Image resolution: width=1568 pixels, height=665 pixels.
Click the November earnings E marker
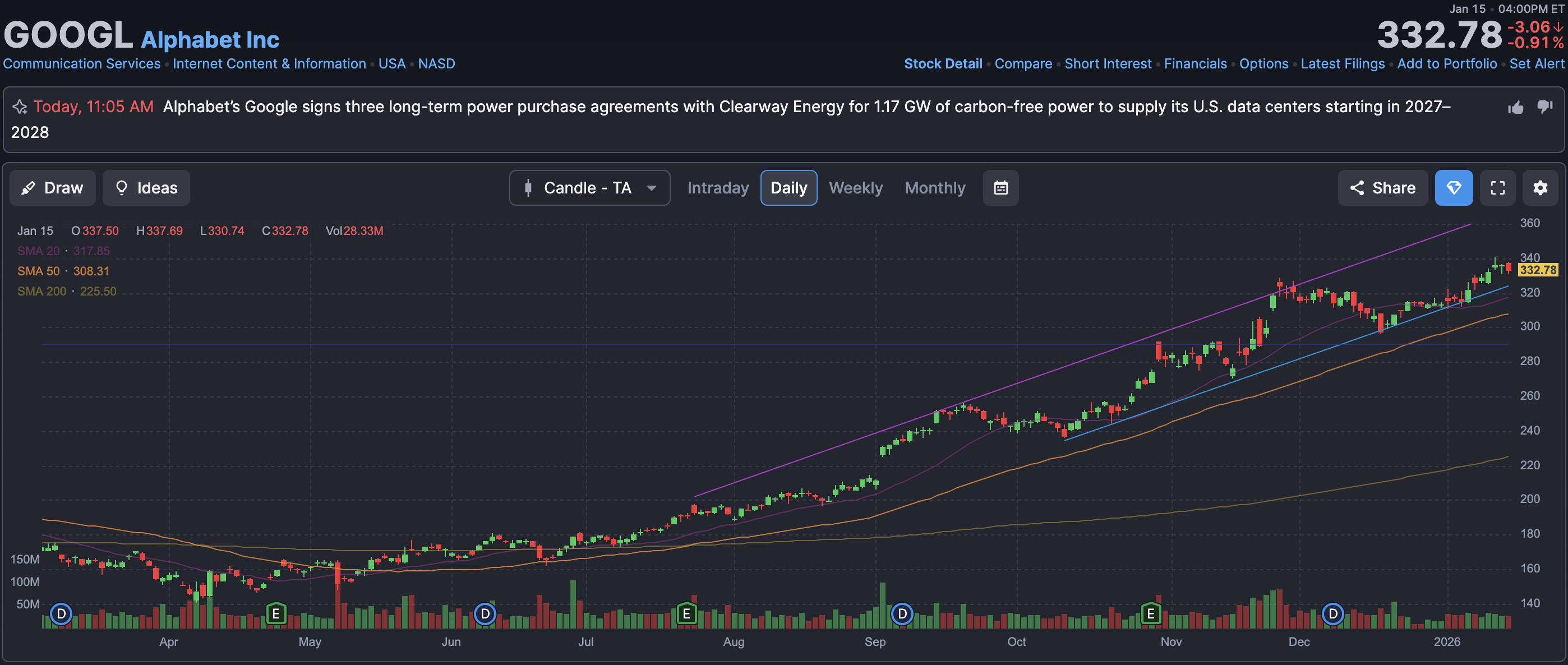point(1150,613)
